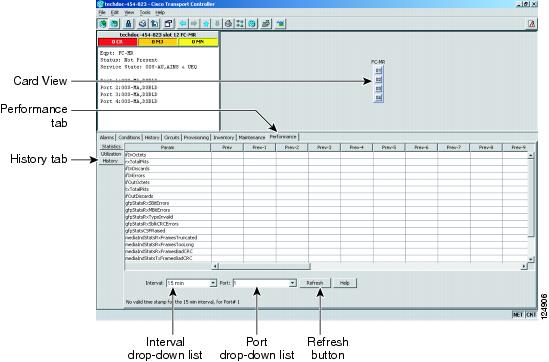Click the Param column header
This screenshot has height=362, width=549.
tap(168, 147)
